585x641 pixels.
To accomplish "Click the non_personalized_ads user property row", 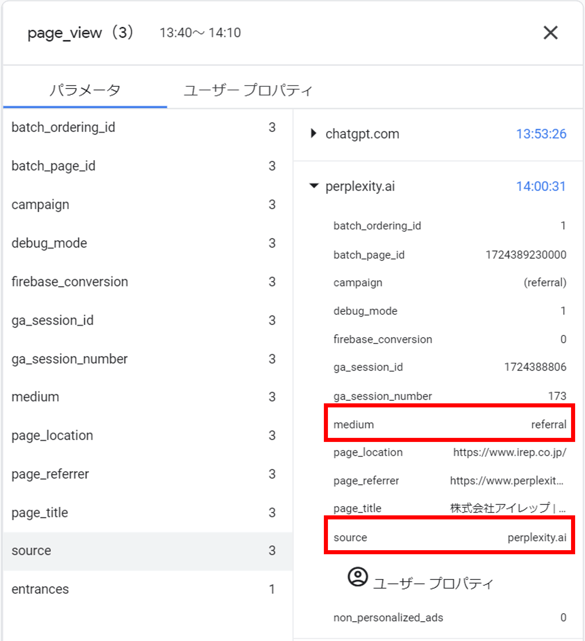I will point(450,617).
